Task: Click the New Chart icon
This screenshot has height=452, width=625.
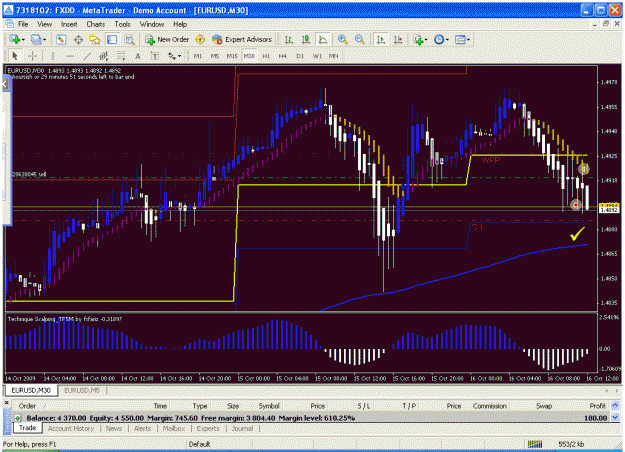Action: 15,39
